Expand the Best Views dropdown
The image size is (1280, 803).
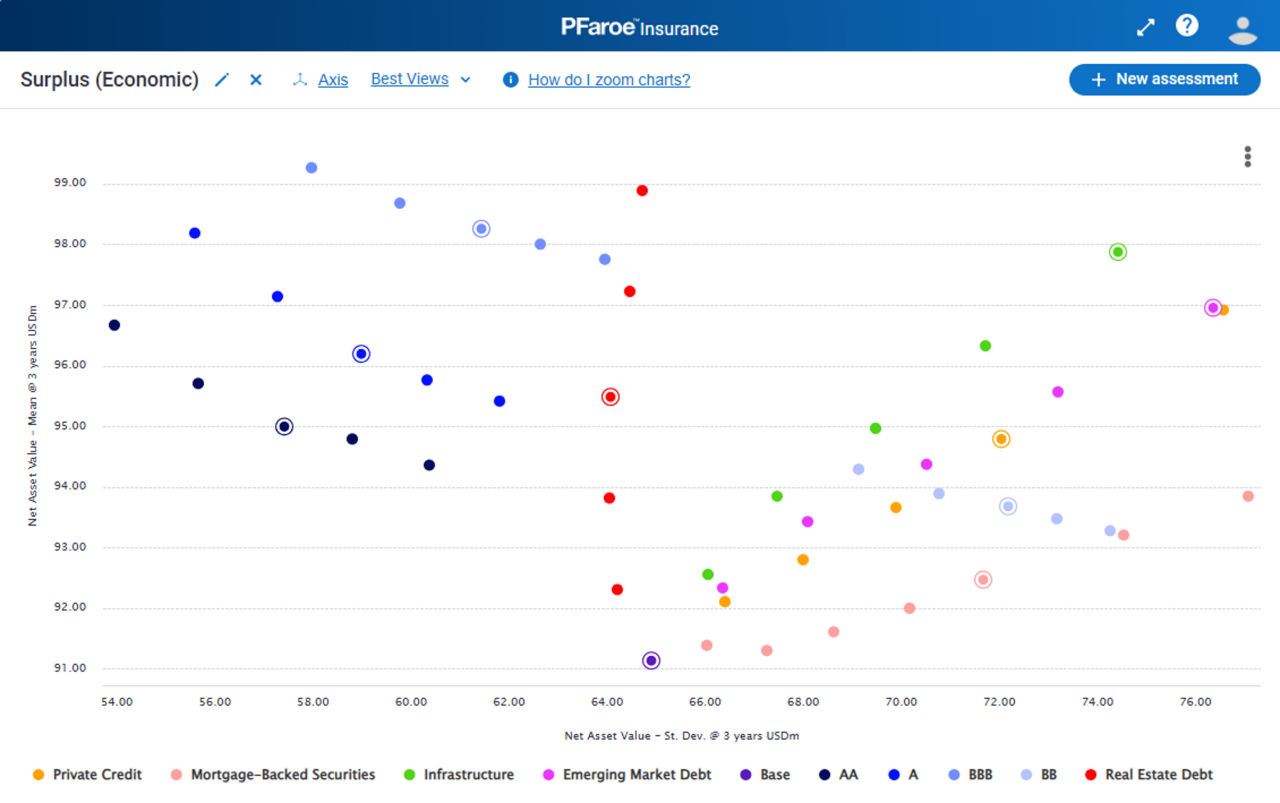point(410,79)
